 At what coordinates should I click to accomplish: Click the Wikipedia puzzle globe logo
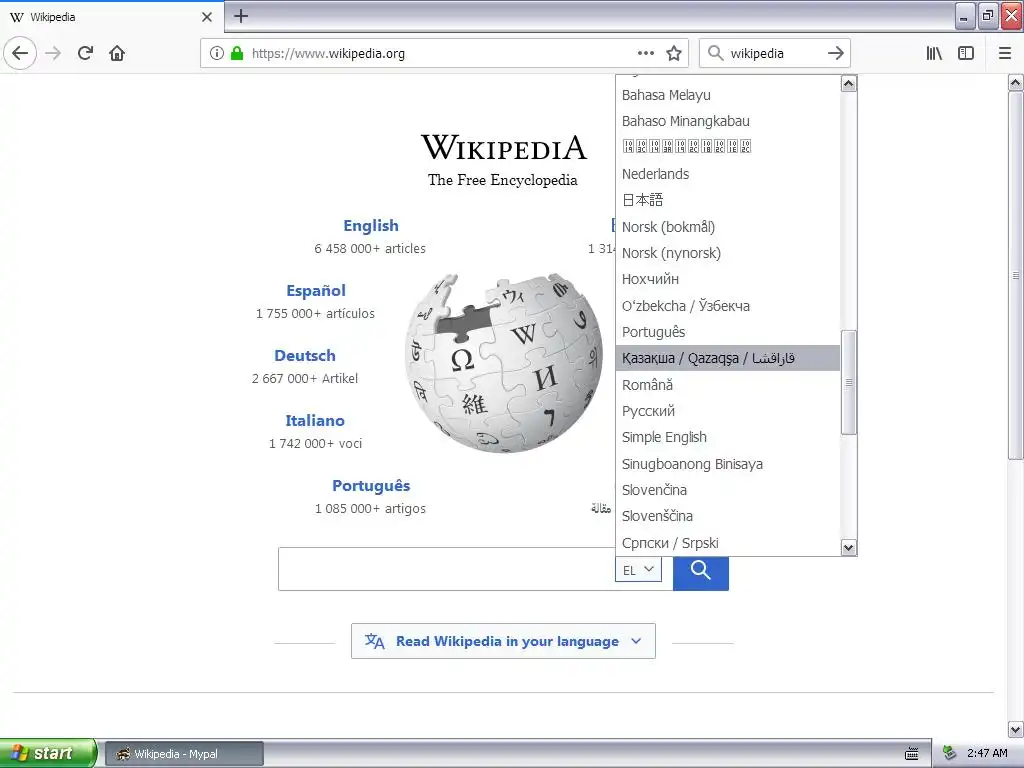[504, 362]
